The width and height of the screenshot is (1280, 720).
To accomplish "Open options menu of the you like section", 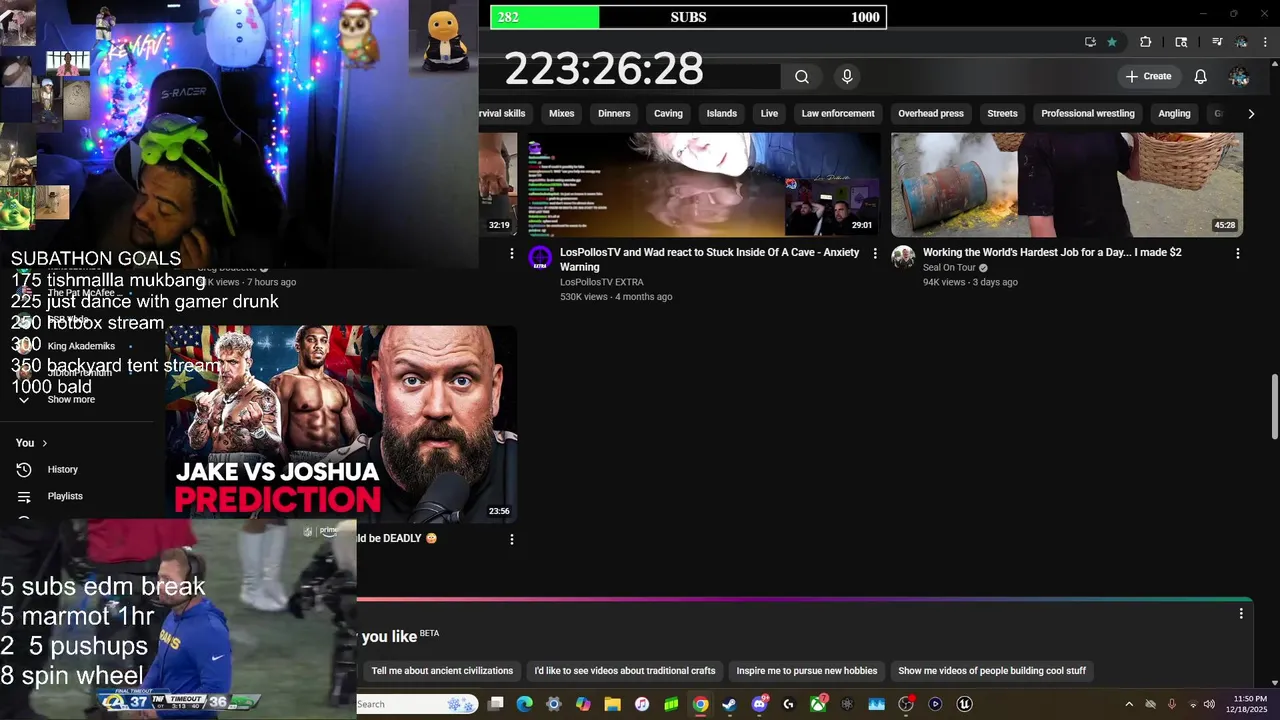I will [x=1241, y=614].
